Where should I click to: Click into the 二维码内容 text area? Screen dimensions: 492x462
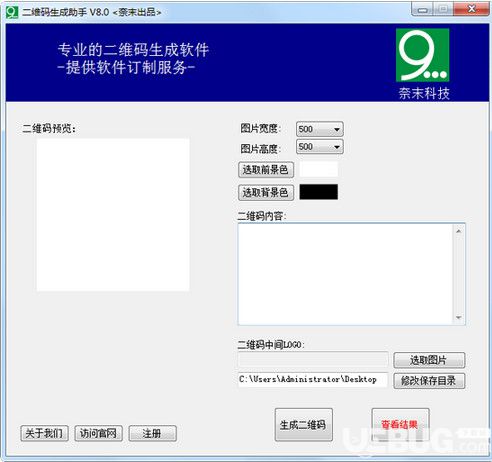pos(345,274)
